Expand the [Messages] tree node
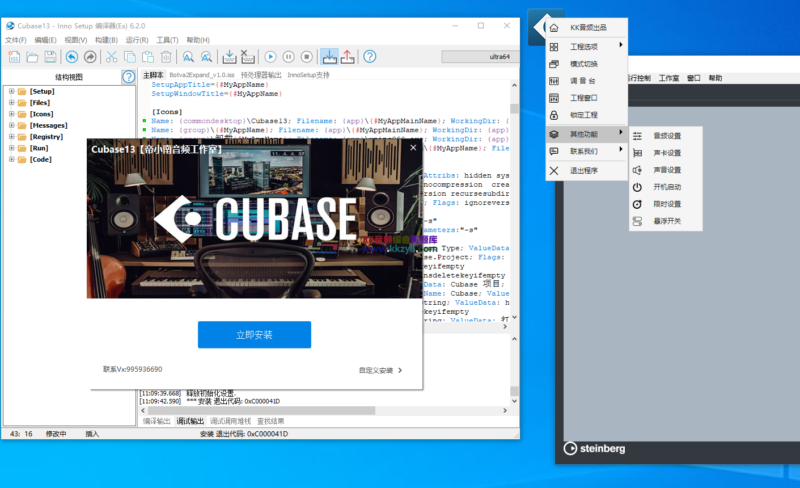800x488 pixels. (x=11, y=125)
